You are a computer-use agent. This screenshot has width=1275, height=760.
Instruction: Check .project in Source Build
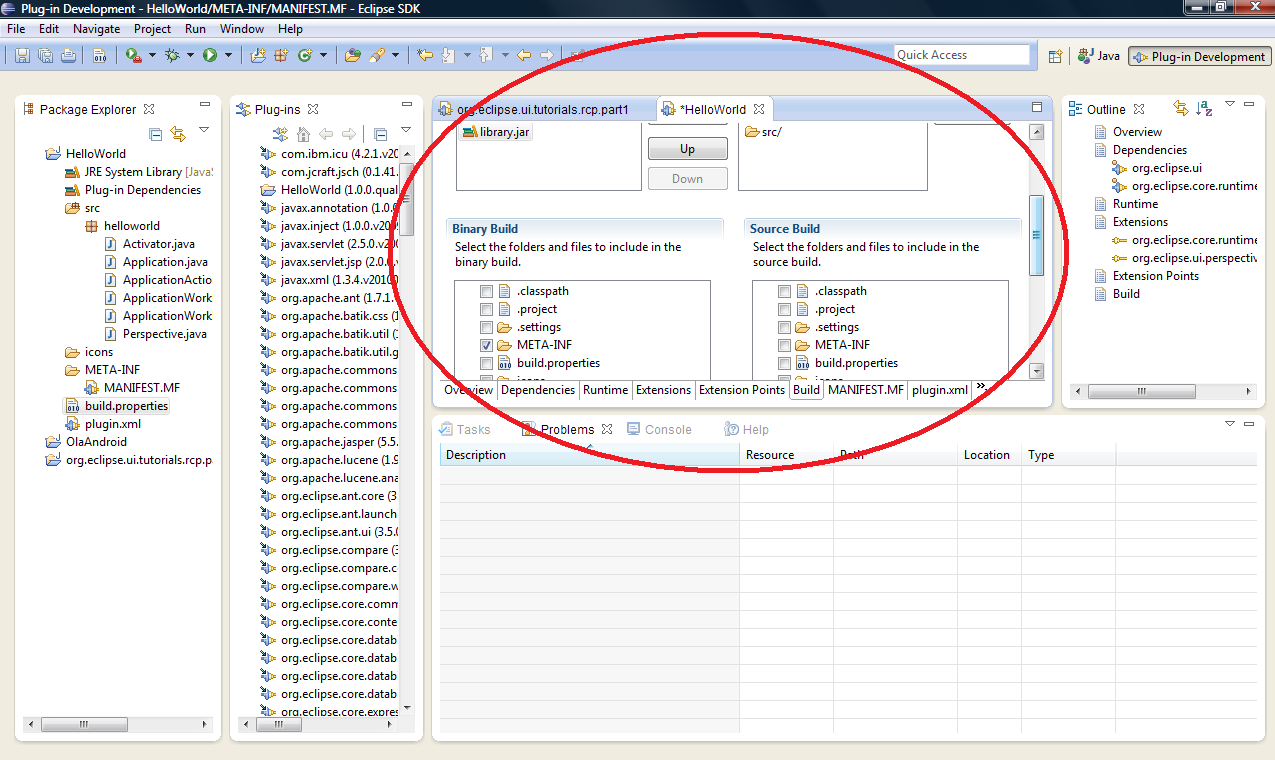(784, 309)
